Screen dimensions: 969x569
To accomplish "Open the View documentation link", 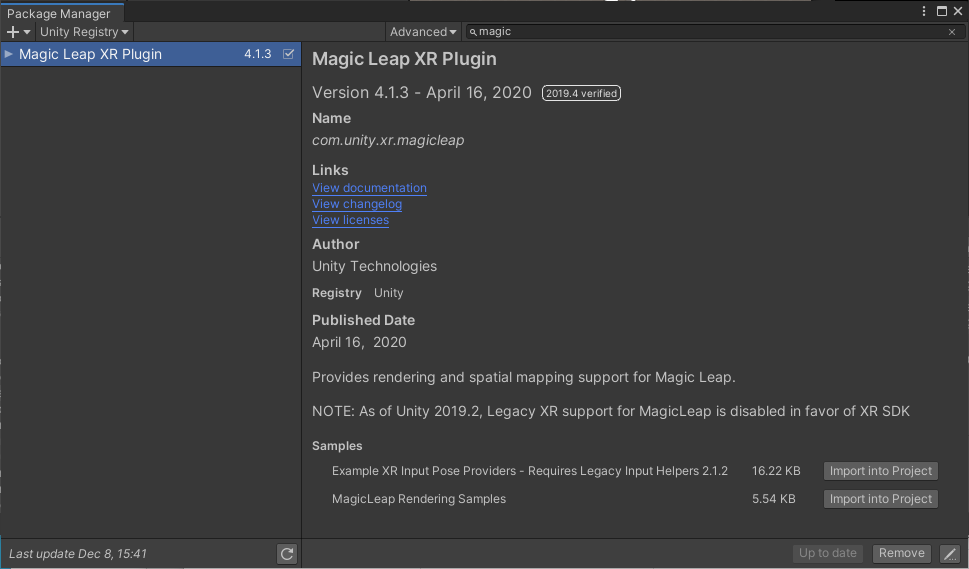I will pyautogui.click(x=369, y=188).
